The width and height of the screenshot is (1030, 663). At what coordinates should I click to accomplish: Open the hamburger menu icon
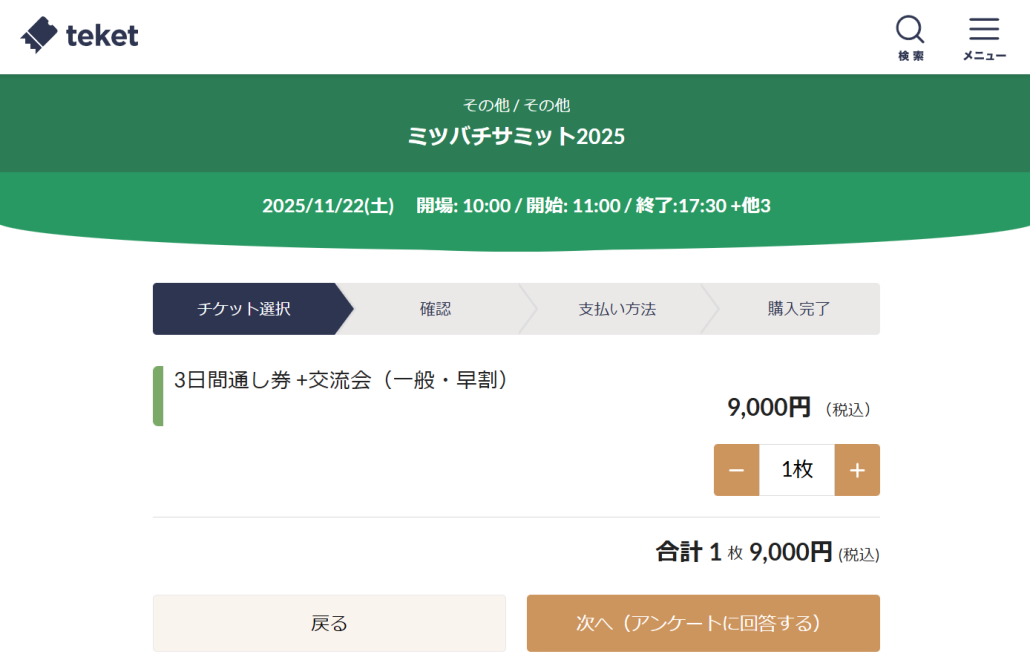tap(983, 30)
